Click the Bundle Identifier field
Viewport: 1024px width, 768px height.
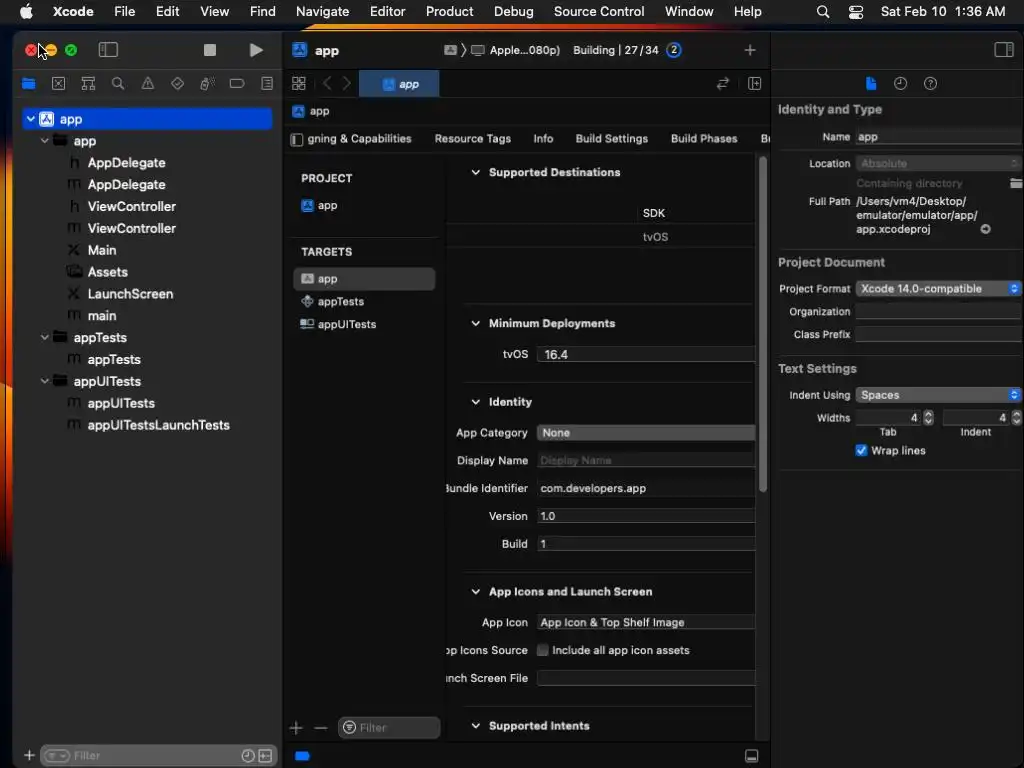[646, 488]
